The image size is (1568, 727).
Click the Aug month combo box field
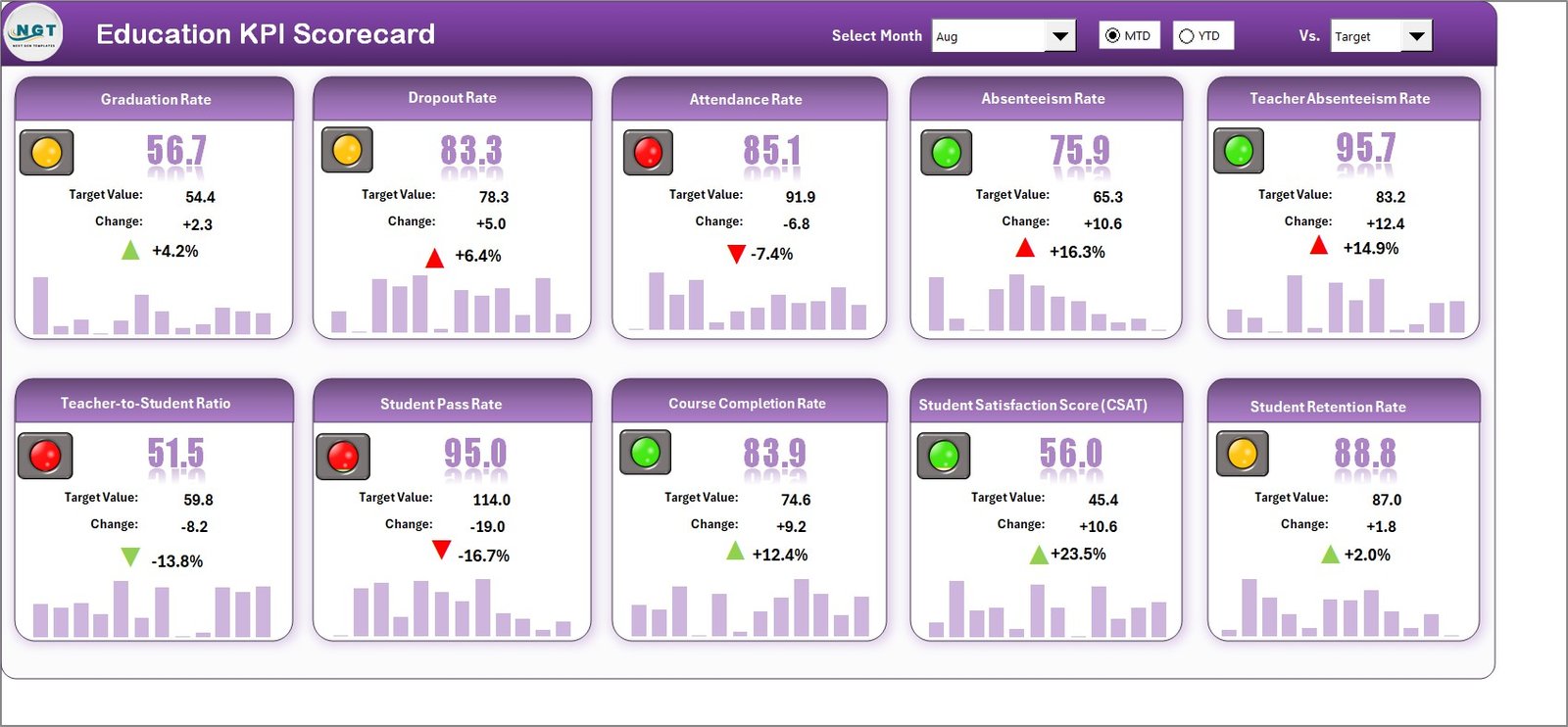coord(988,37)
